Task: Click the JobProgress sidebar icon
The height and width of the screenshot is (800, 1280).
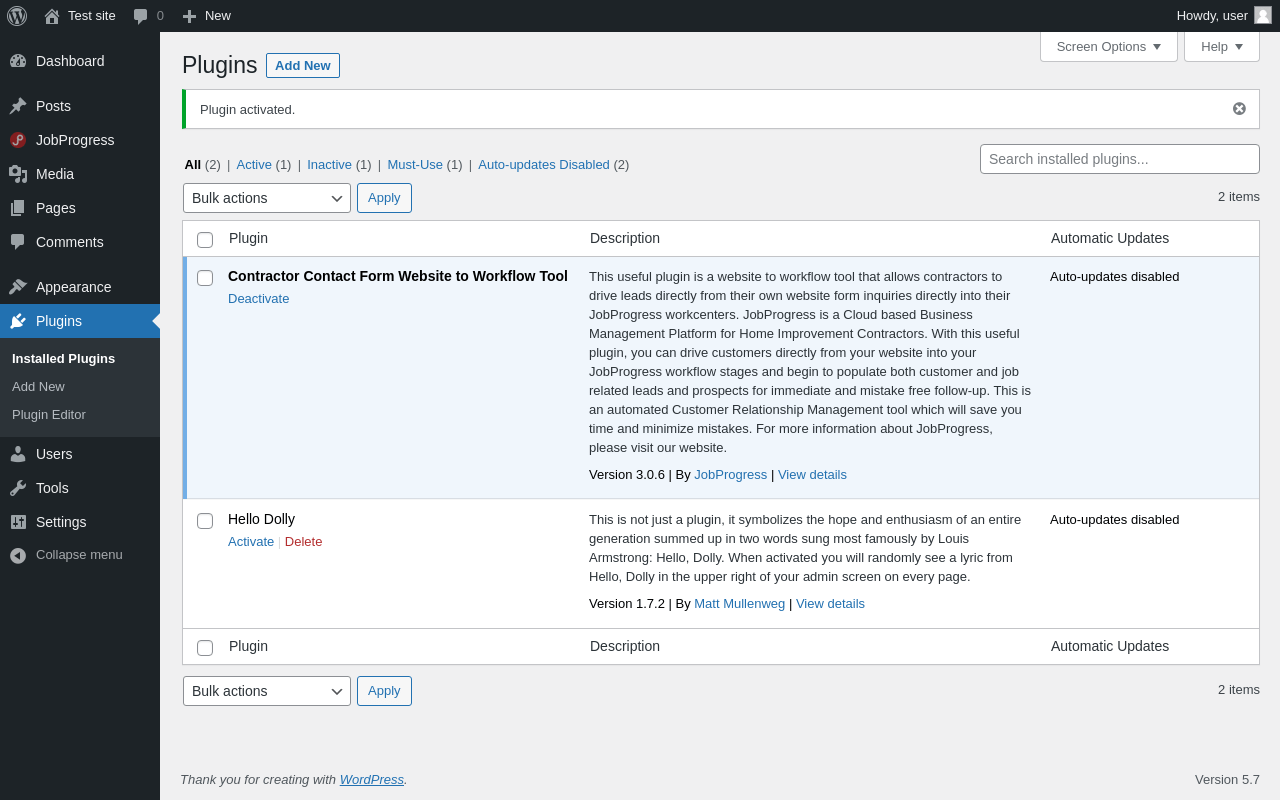Action: click(x=18, y=140)
